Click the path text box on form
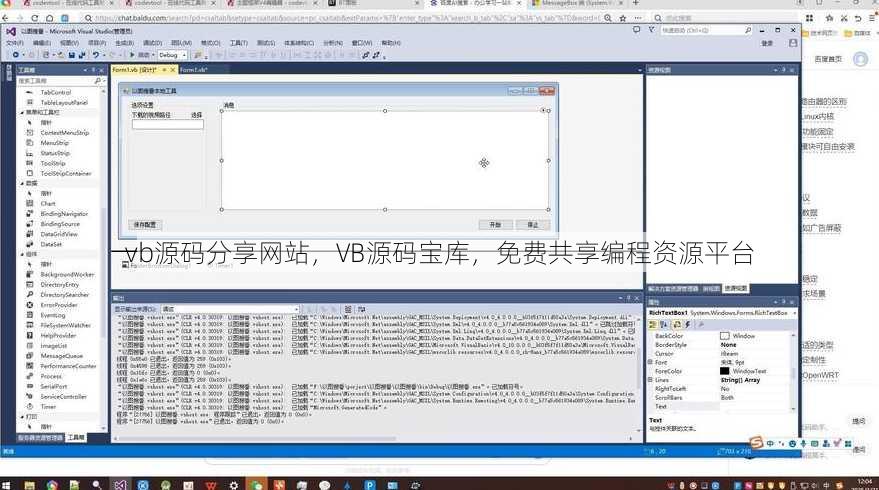 coord(168,124)
